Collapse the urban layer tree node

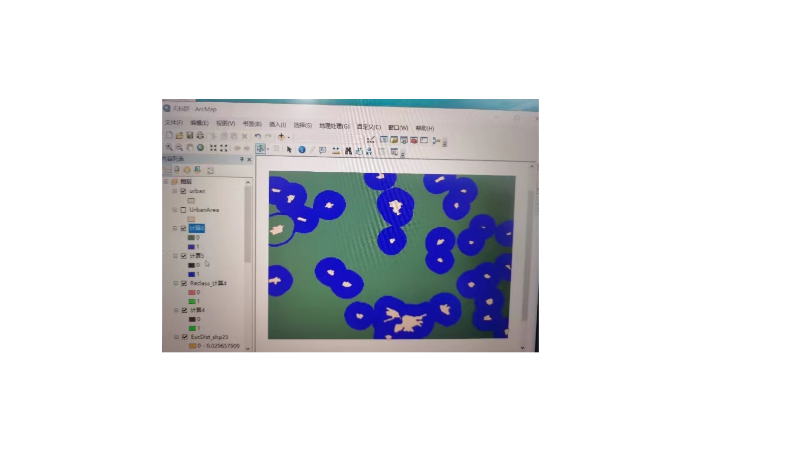coord(174,191)
